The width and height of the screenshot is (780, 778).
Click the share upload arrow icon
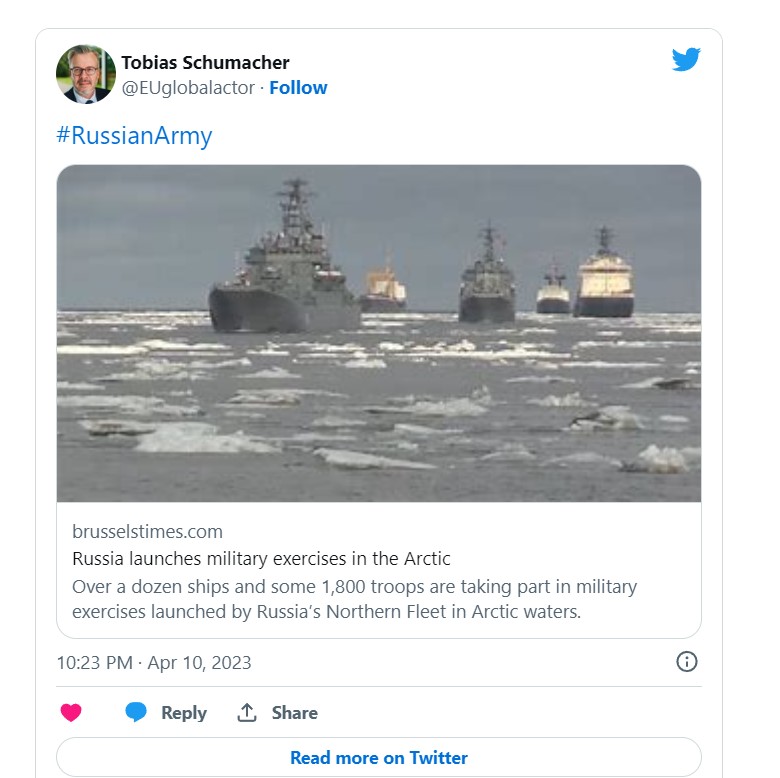coord(247,713)
